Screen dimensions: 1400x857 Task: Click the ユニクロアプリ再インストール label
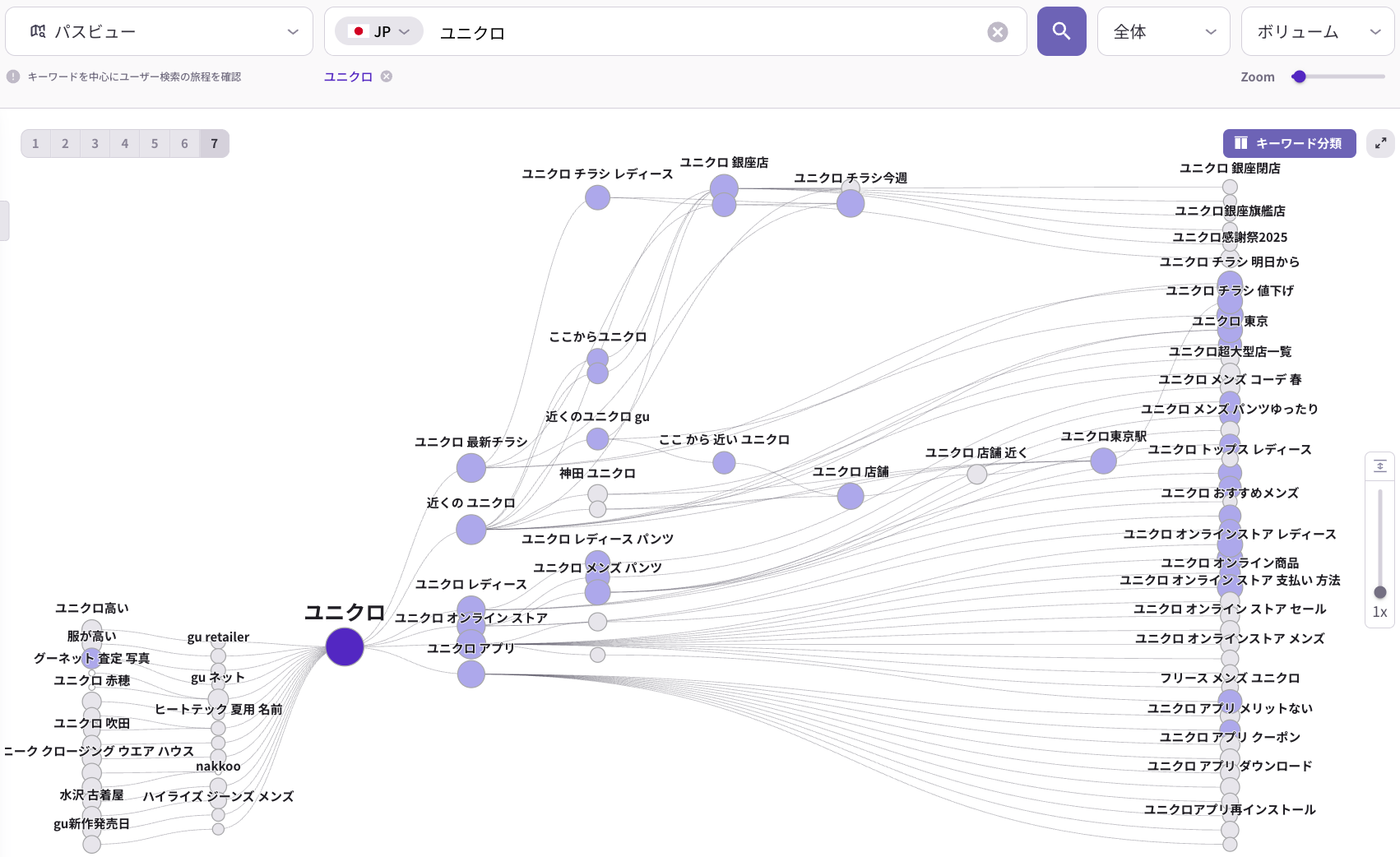[1230, 810]
